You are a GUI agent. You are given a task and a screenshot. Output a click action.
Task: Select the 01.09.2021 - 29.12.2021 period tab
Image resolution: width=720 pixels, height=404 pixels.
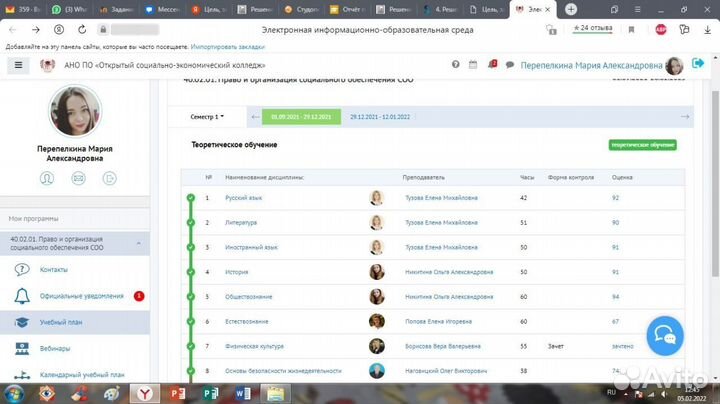(x=301, y=117)
